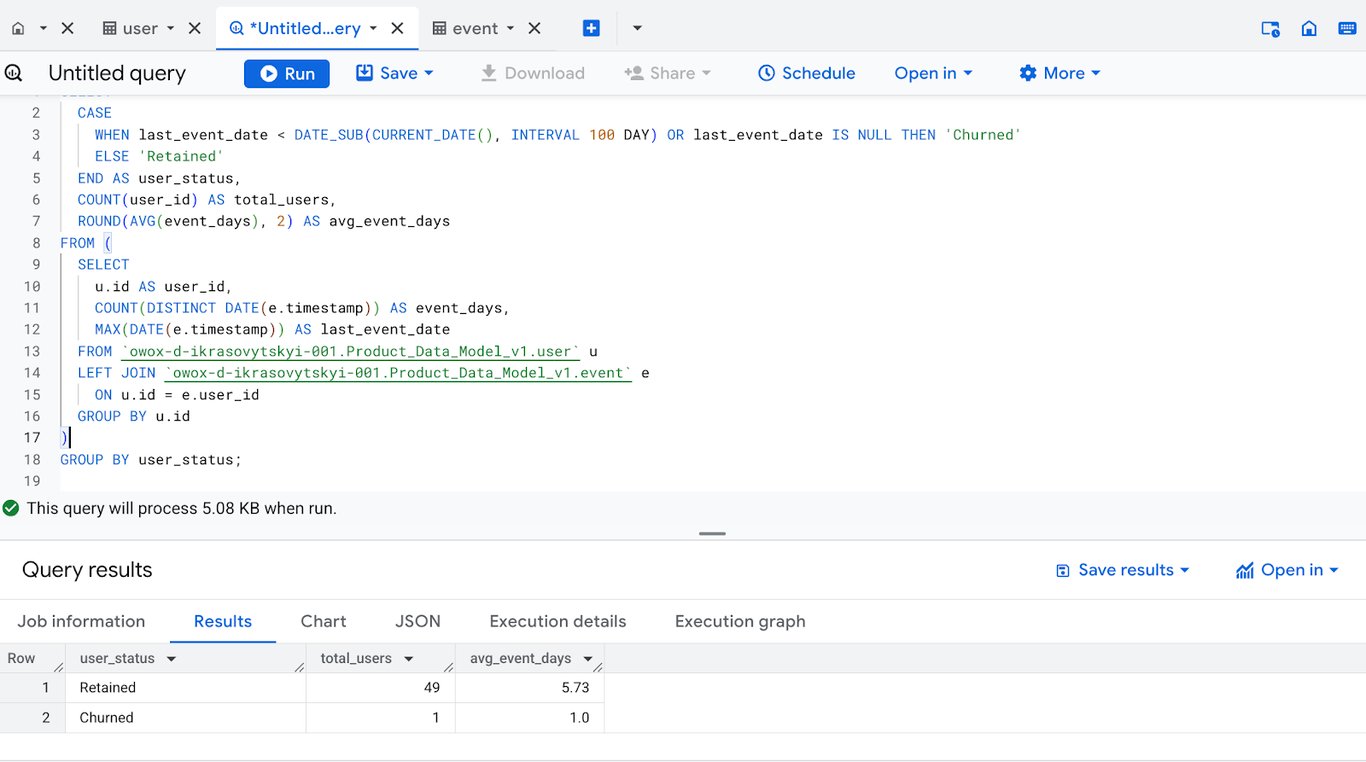The width and height of the screenshot is (1366, 762).
Task: Click the results pane divider handle
Action: [712, 534]
